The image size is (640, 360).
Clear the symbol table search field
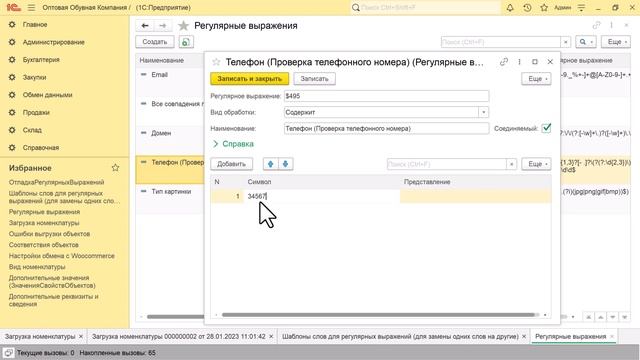coord(511,164)
